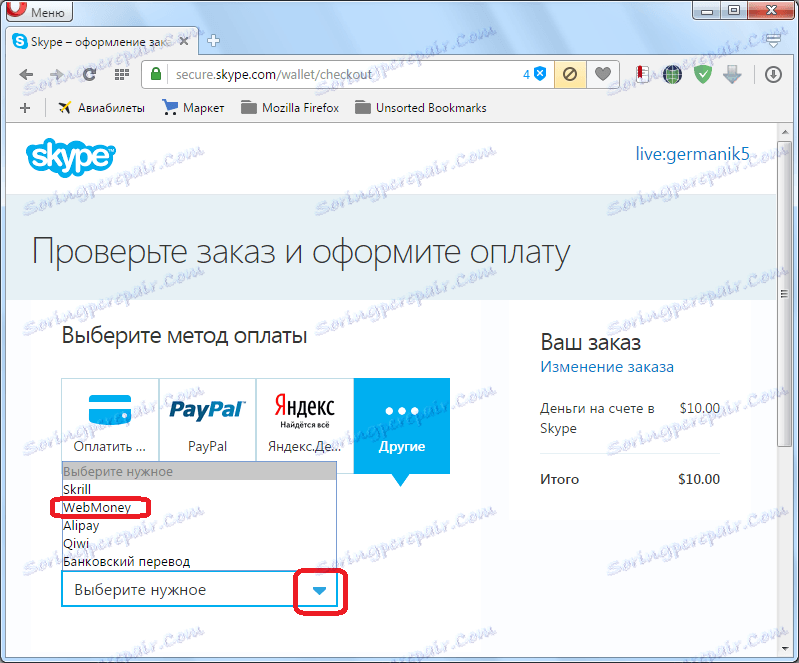Click the live:germanik5 account link
Screen dimensions: 799x663
(692, 153)
